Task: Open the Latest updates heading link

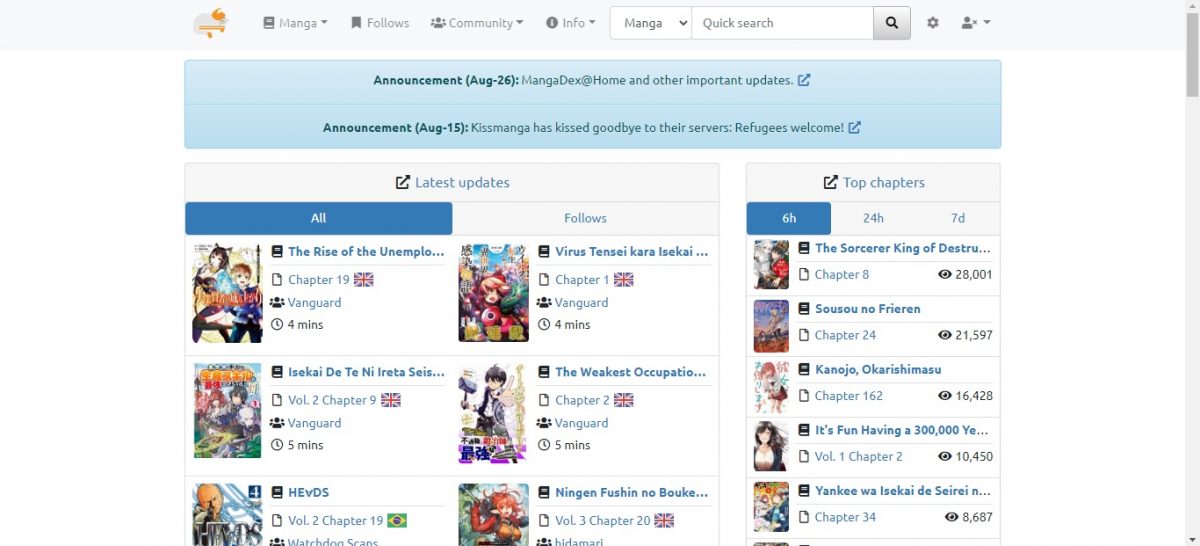Action: [x=461, y=182]
